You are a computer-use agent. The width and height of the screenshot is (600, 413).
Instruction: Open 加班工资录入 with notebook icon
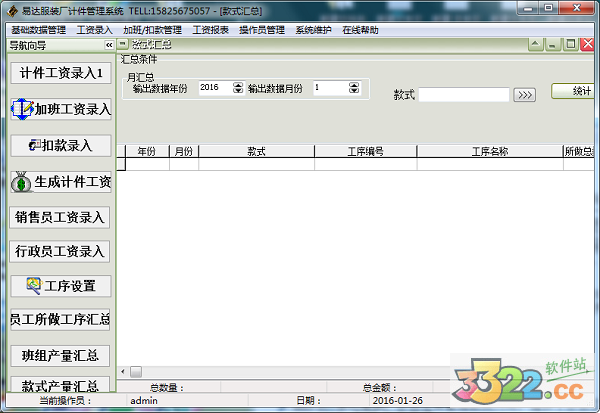click(x=61, y=109)
